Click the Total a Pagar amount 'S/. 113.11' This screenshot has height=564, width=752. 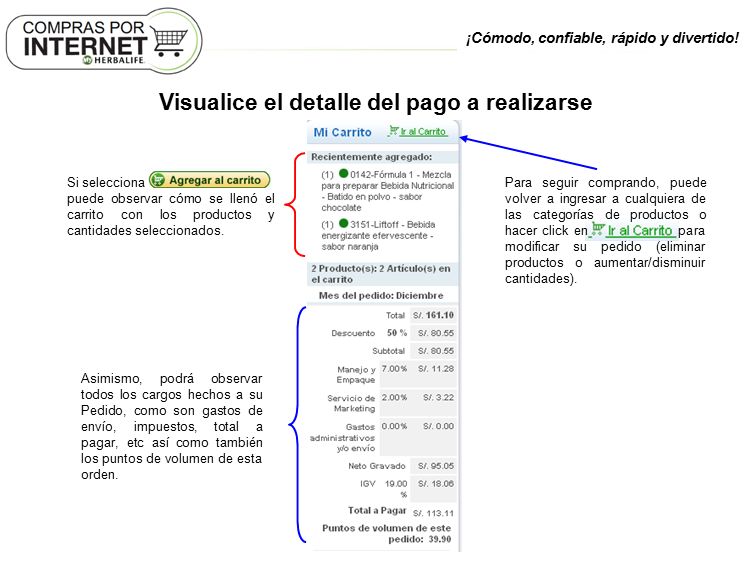coord(433,513)
